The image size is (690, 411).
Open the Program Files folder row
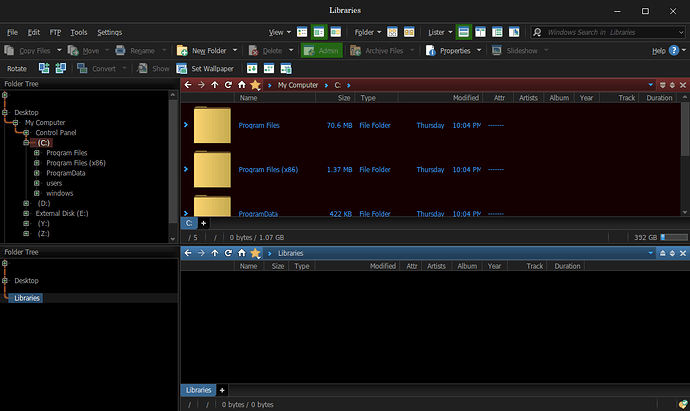point(430,125)
